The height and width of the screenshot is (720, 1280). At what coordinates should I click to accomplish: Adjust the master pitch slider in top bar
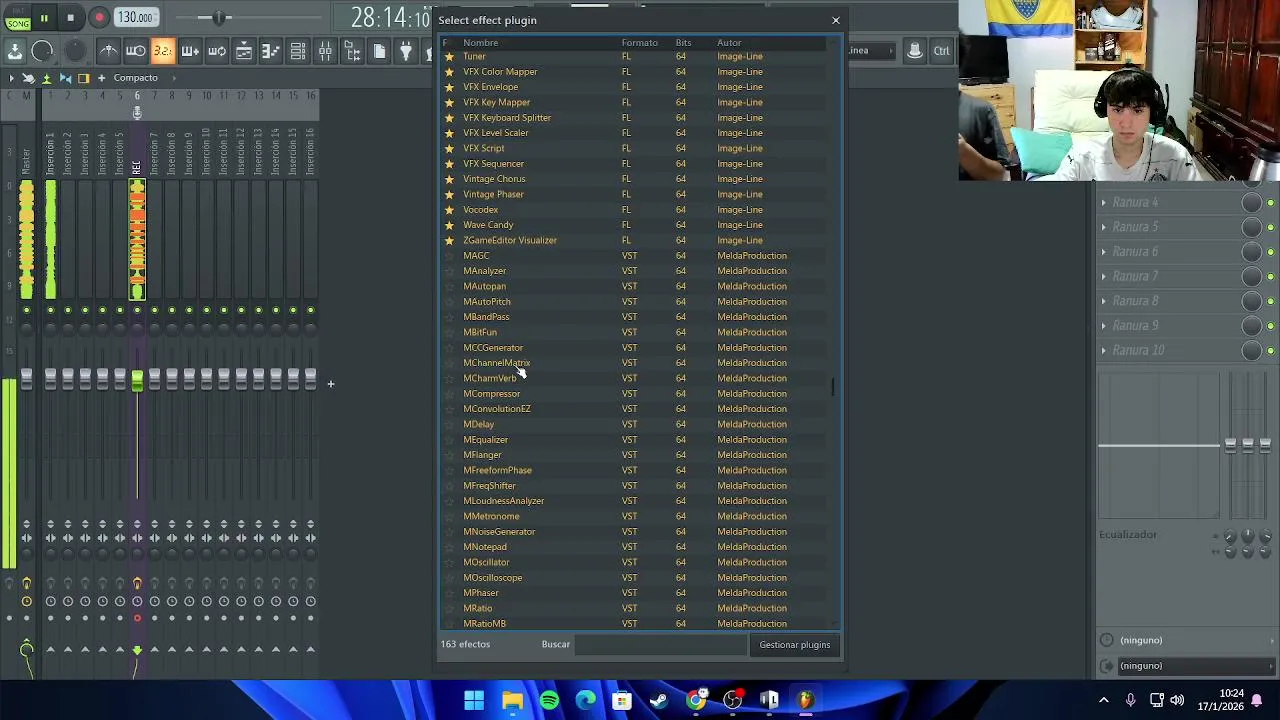(x=218, y=17)
